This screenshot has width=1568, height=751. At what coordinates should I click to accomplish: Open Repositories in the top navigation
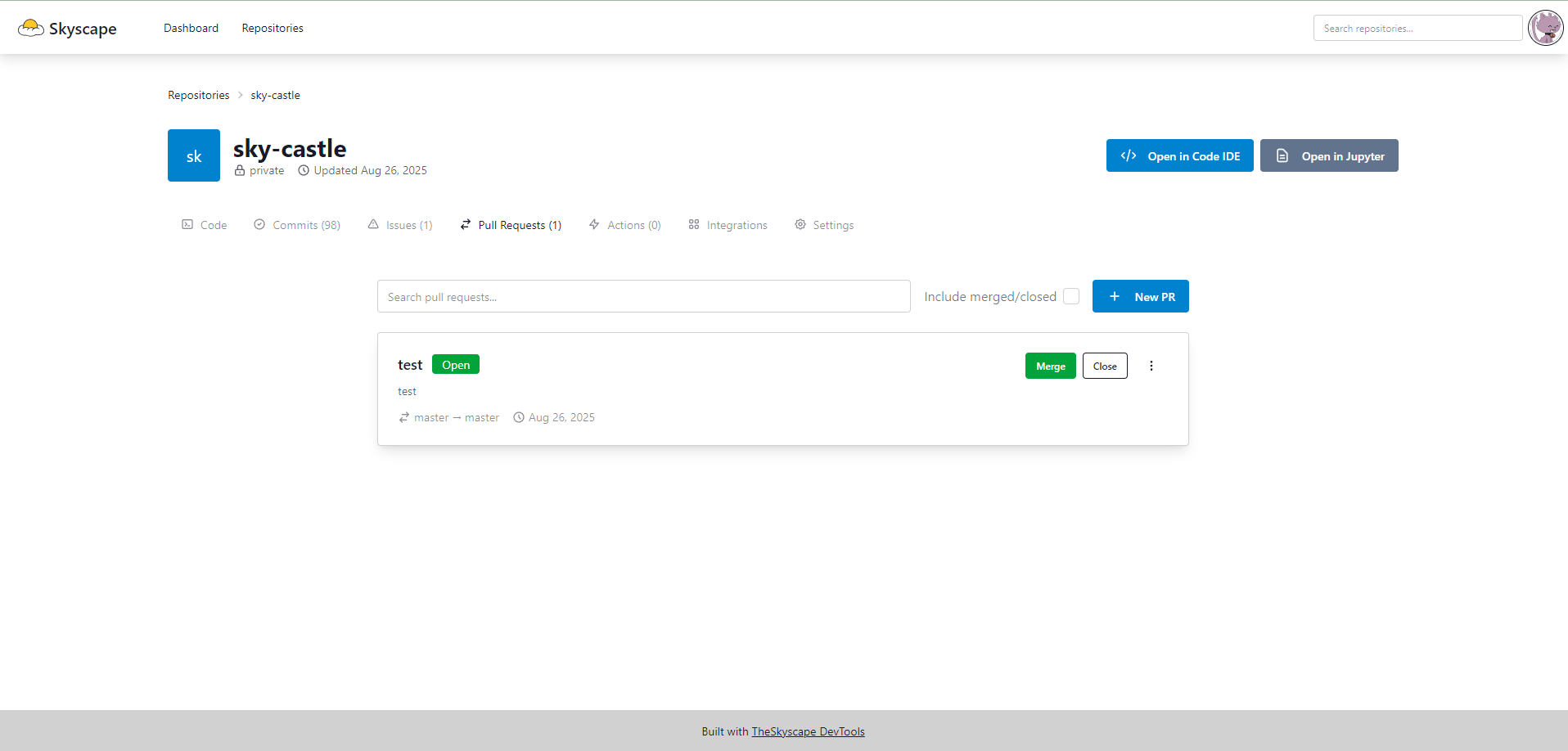[x=273, y=28]
